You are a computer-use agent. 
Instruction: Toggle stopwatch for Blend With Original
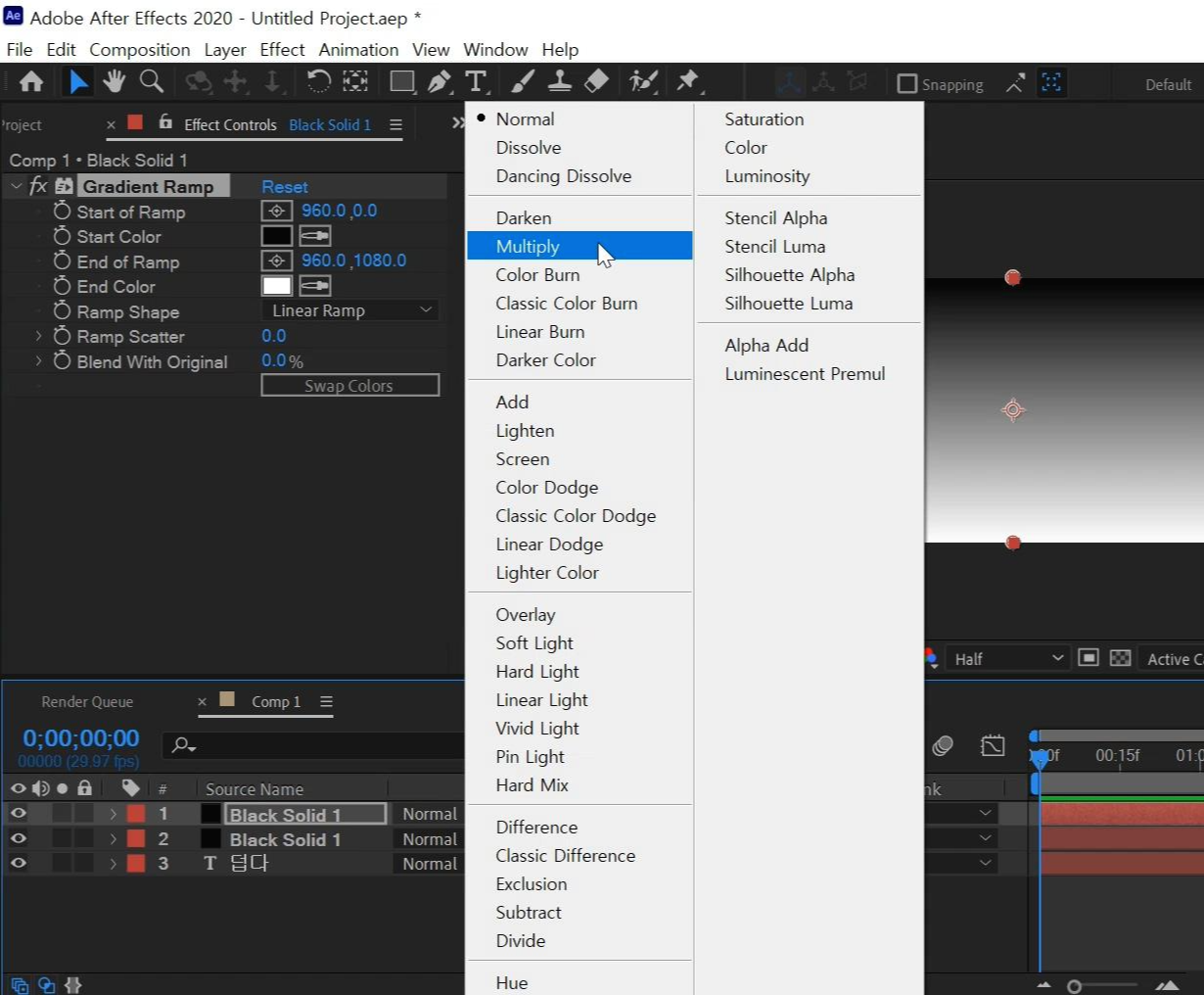coord(63,361)
